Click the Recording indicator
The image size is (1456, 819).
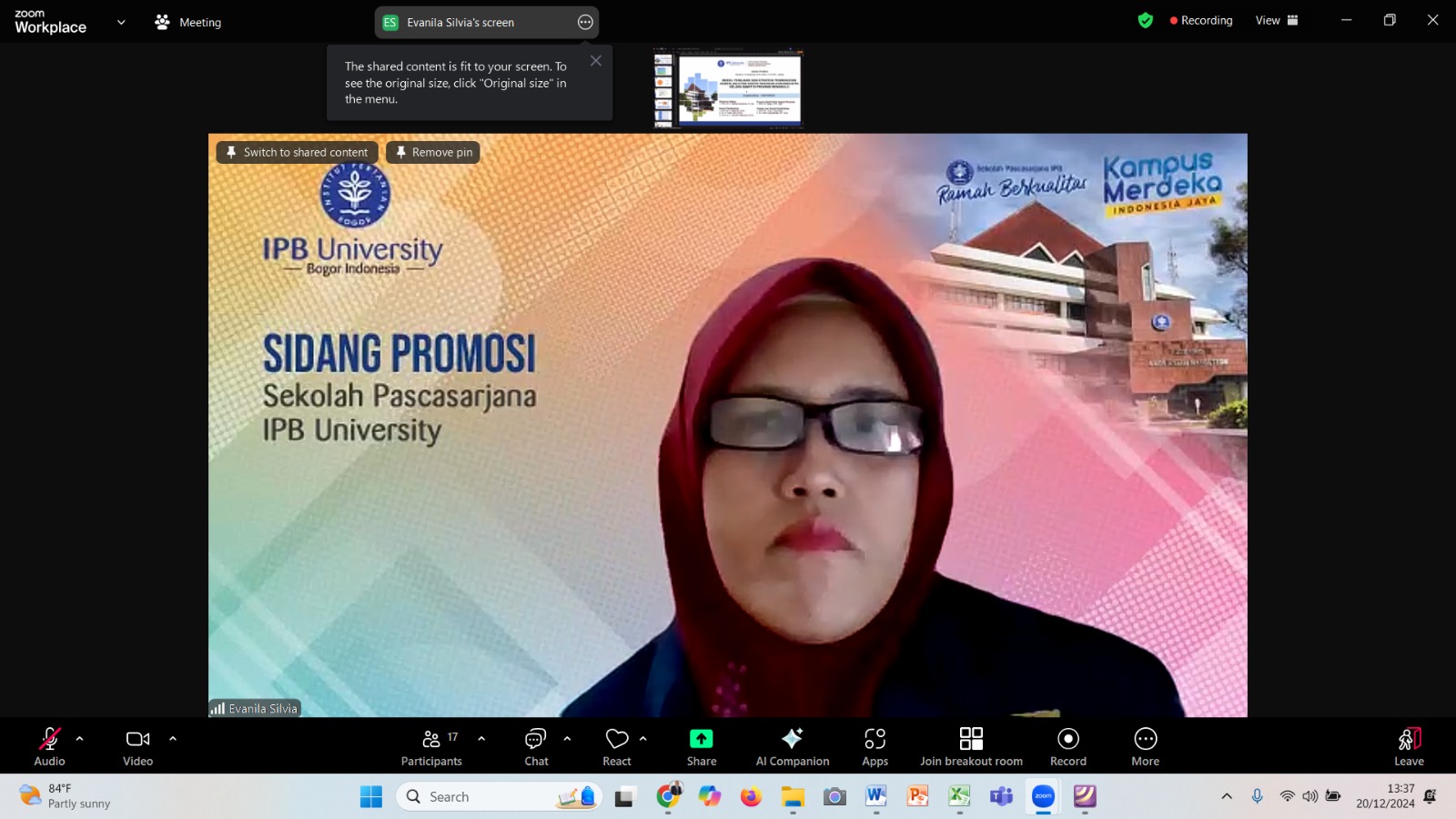1201,20
